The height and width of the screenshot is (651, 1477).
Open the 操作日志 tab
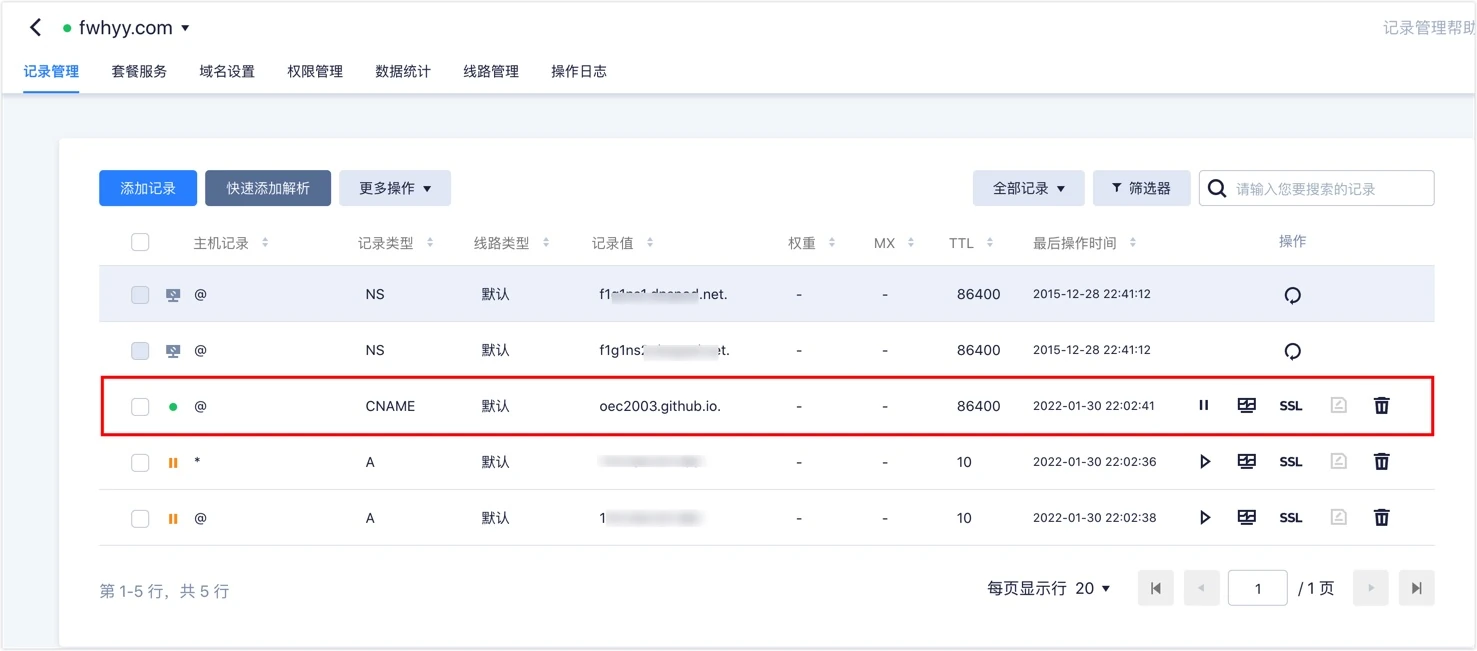tap(579, 71)
